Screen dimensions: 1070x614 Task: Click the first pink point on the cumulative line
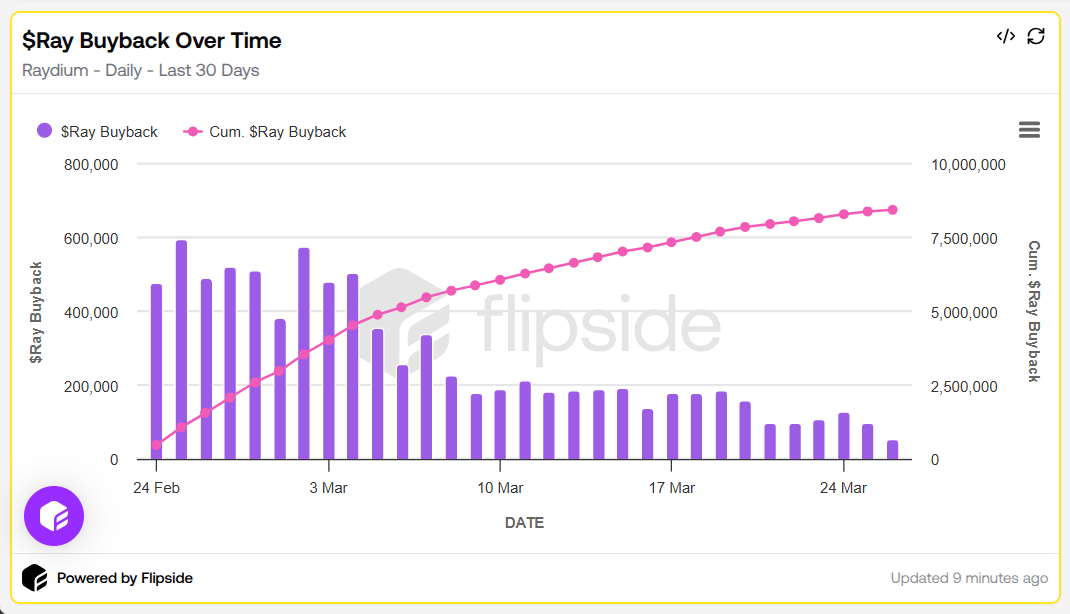pyautogui.click(x=156, y=445)
